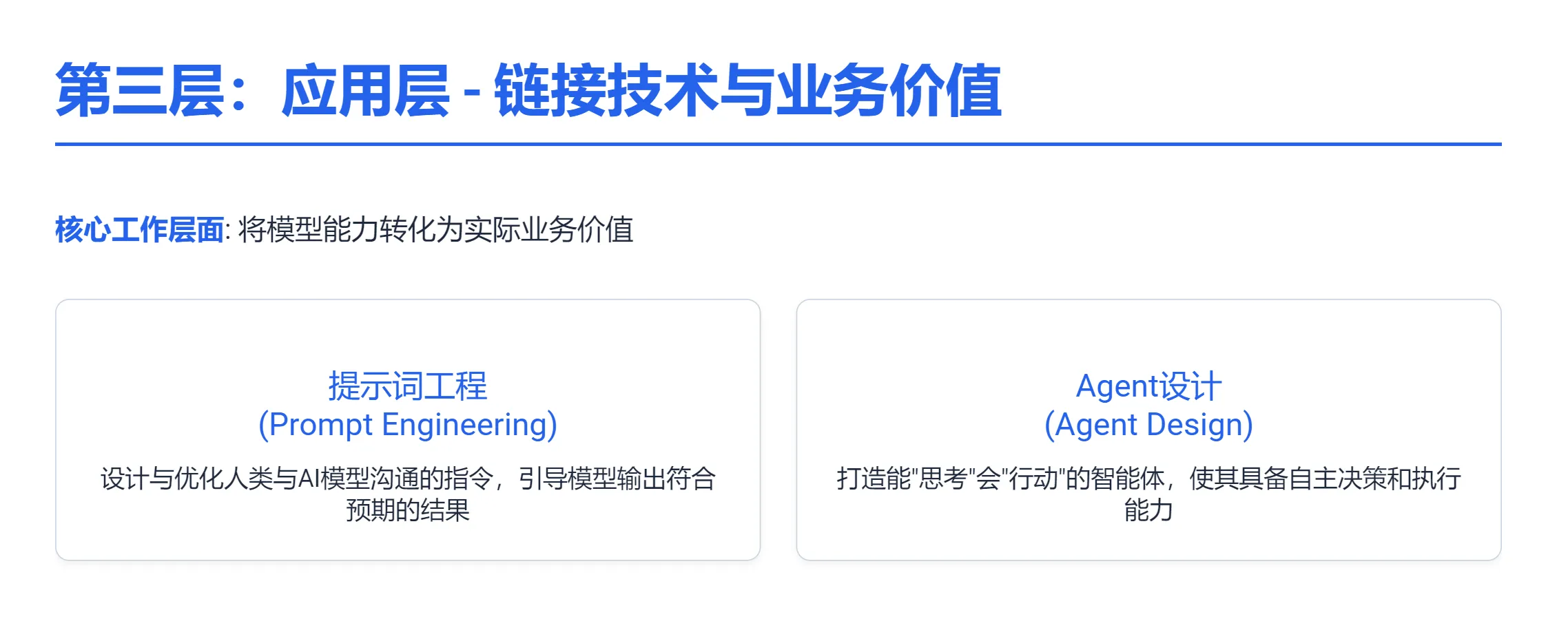Open the 提示词工程 card heading

[x=408, y=386]
